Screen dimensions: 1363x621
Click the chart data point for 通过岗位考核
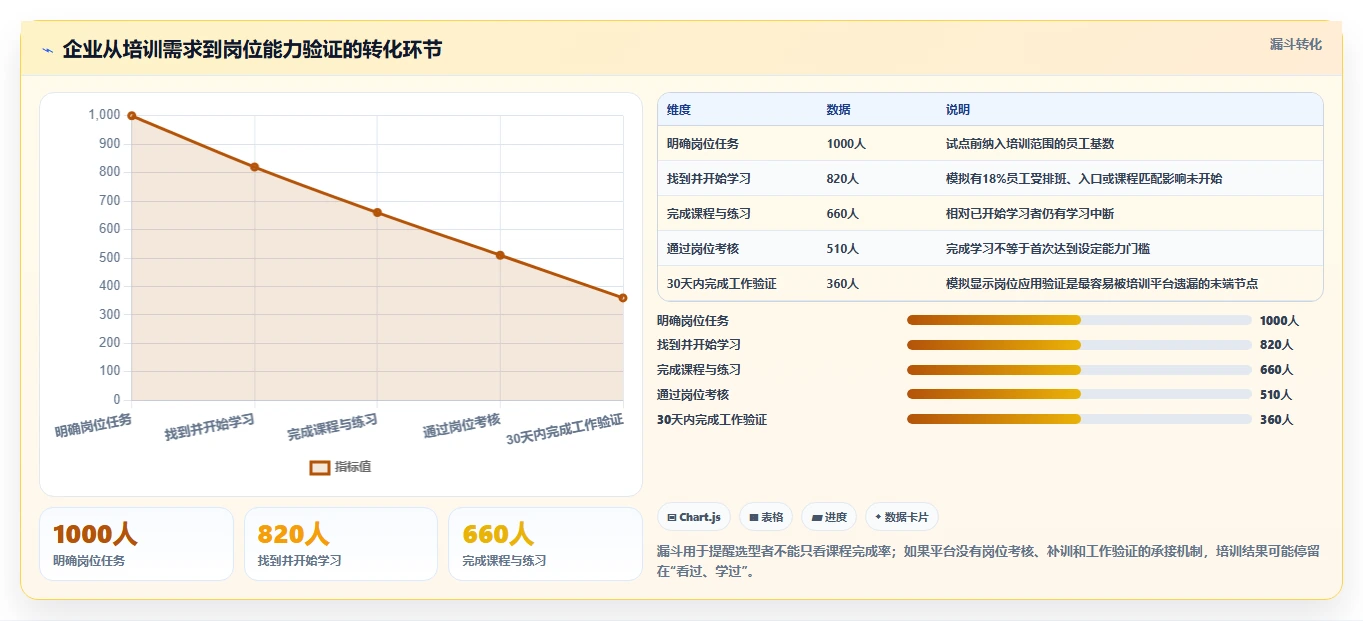click(500, 255)
